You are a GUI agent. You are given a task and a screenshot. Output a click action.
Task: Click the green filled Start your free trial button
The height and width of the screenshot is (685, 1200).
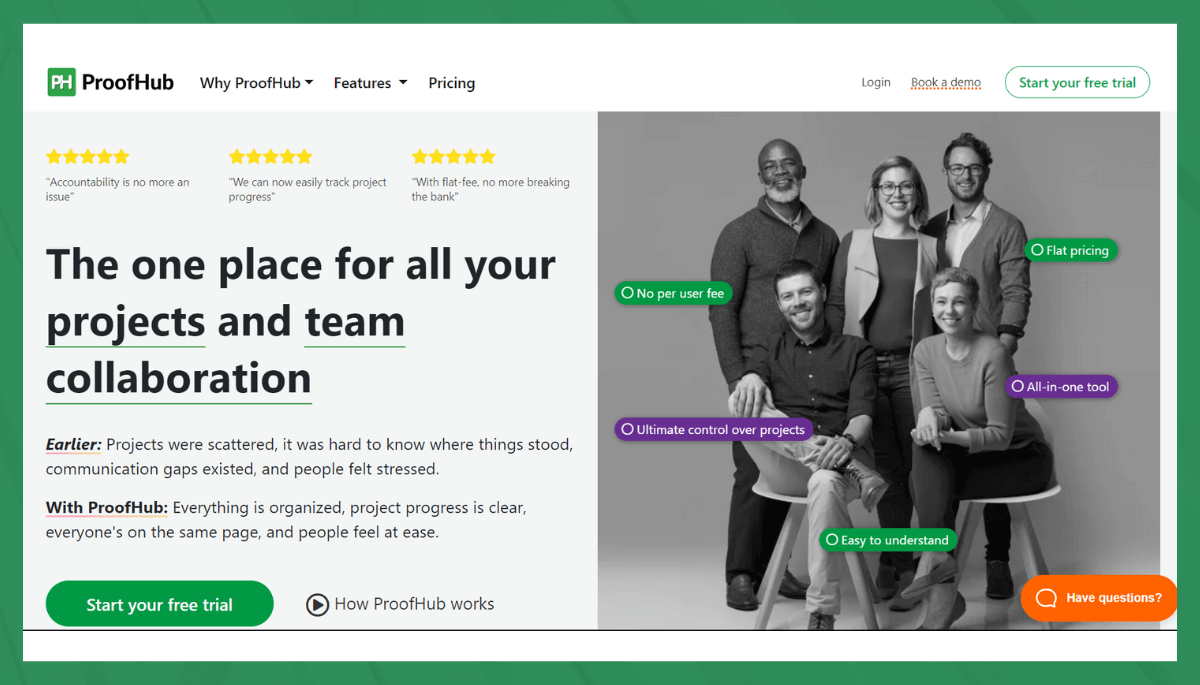[159, 604]
